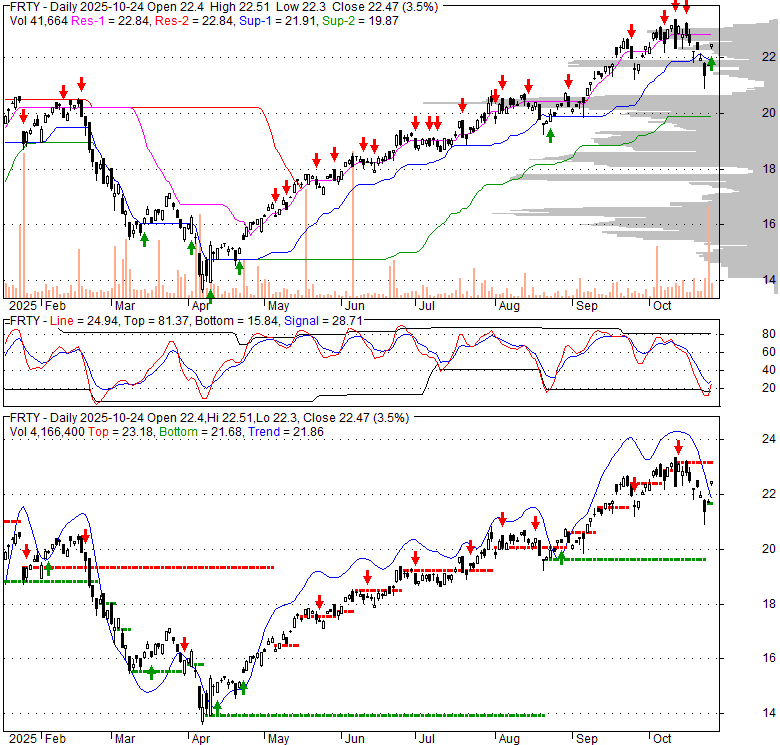Click the oscillator Top = 81.37 label

pyautogui.click(x=156, y=321)
